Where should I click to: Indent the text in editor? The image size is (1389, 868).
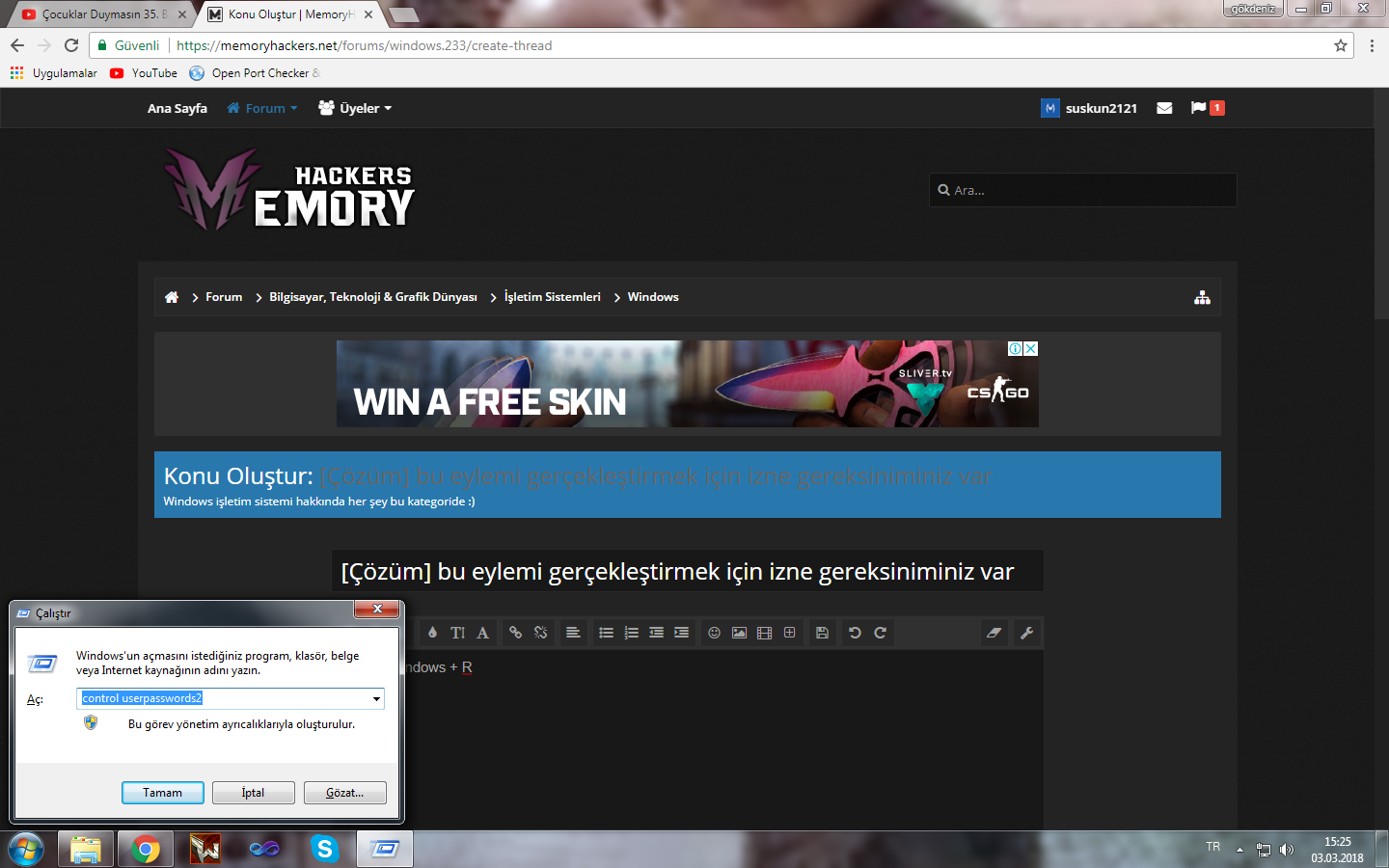click(x=681, y=633)
